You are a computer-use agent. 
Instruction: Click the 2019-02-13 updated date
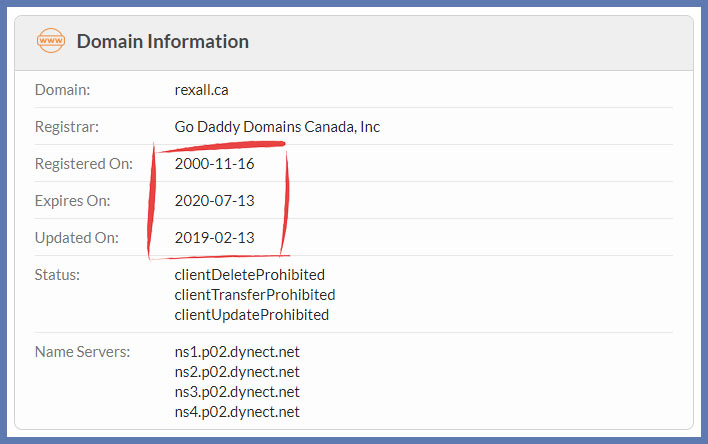click(214, 238)
